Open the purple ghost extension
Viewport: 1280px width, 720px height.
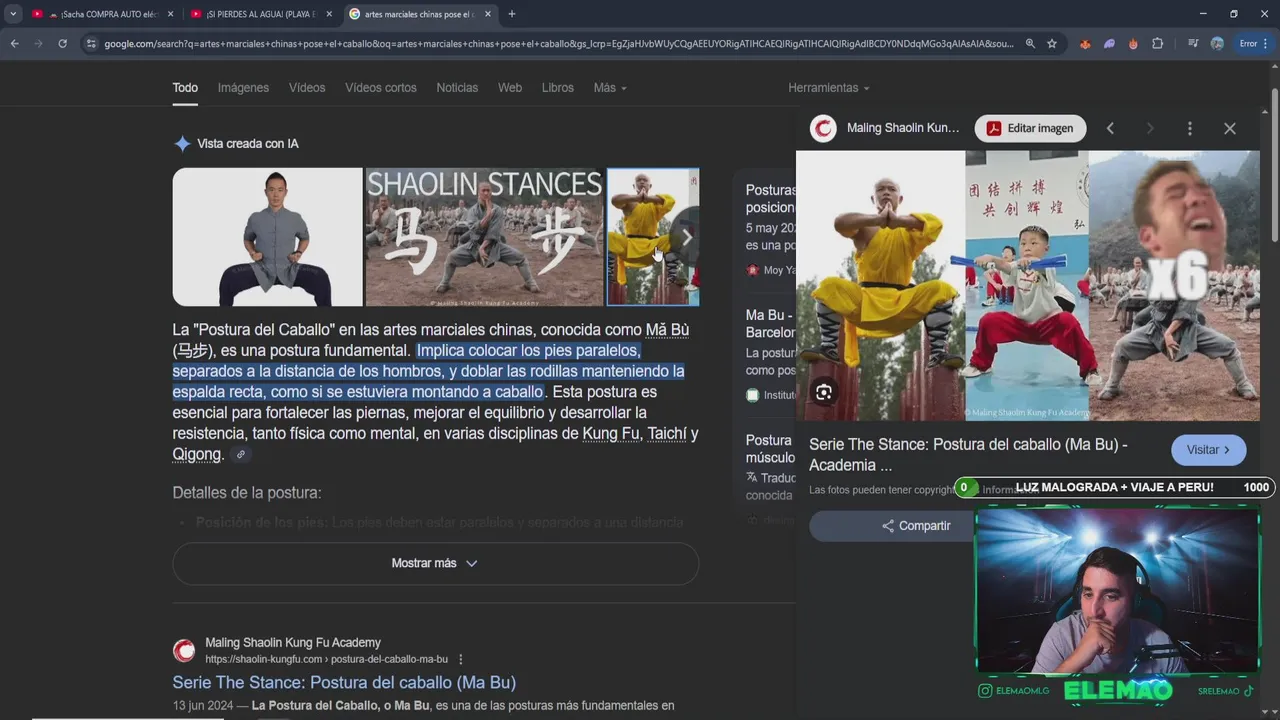point(1109,44)
